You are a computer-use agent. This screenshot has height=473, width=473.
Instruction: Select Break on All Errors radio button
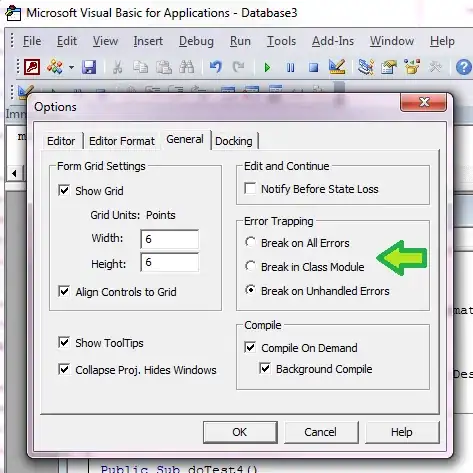(x=250, y=242)
